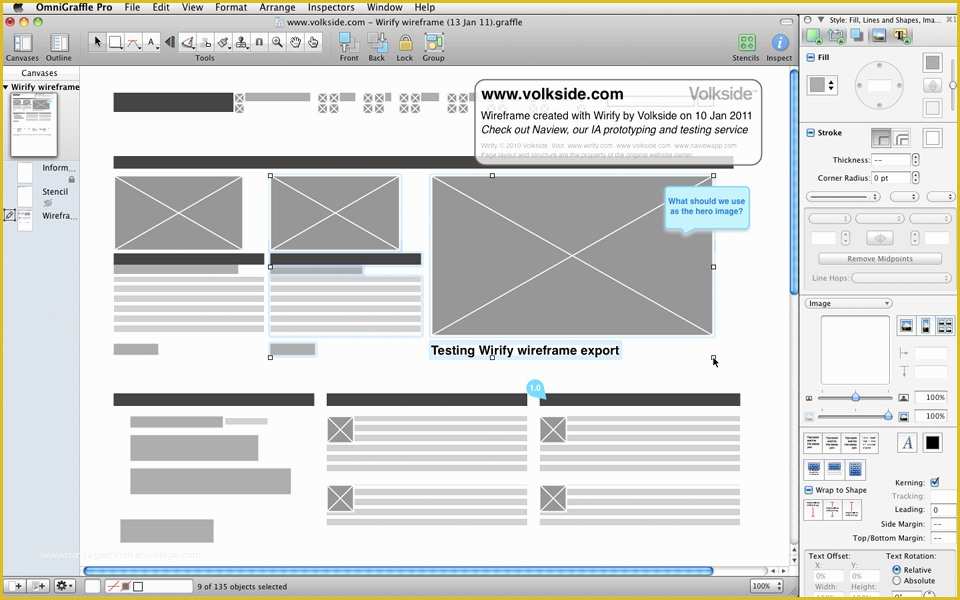Open the Help menu
960x600 pixels.
(424, 7)
